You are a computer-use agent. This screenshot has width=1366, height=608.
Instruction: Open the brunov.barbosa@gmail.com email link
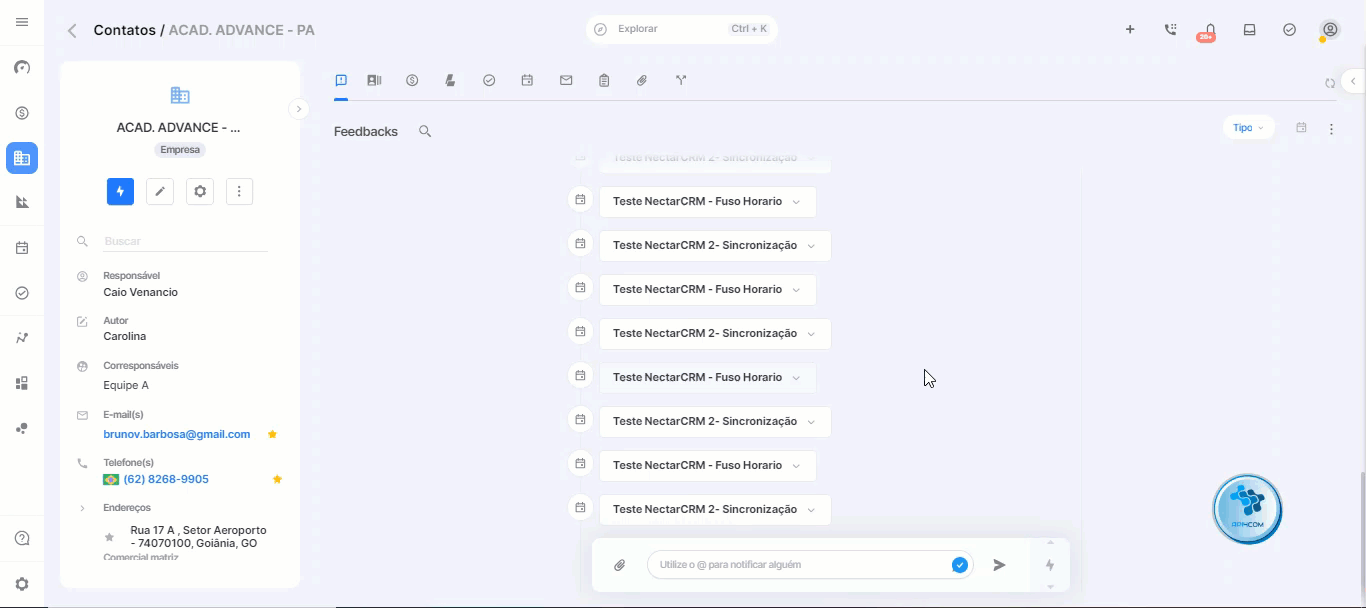[177, 434]
